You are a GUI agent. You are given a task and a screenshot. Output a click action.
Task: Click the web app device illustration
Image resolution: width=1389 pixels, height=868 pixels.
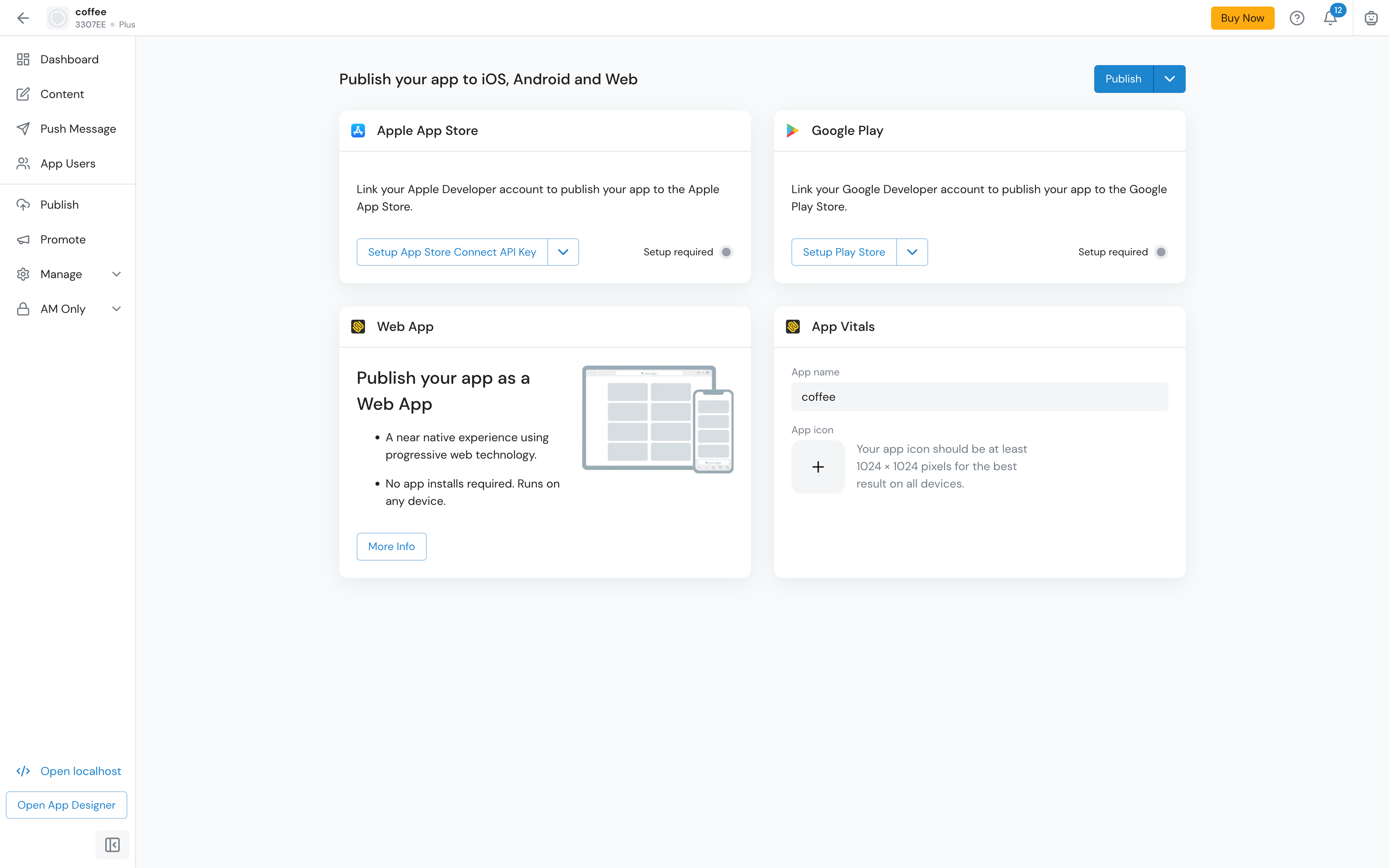[657, 419]
